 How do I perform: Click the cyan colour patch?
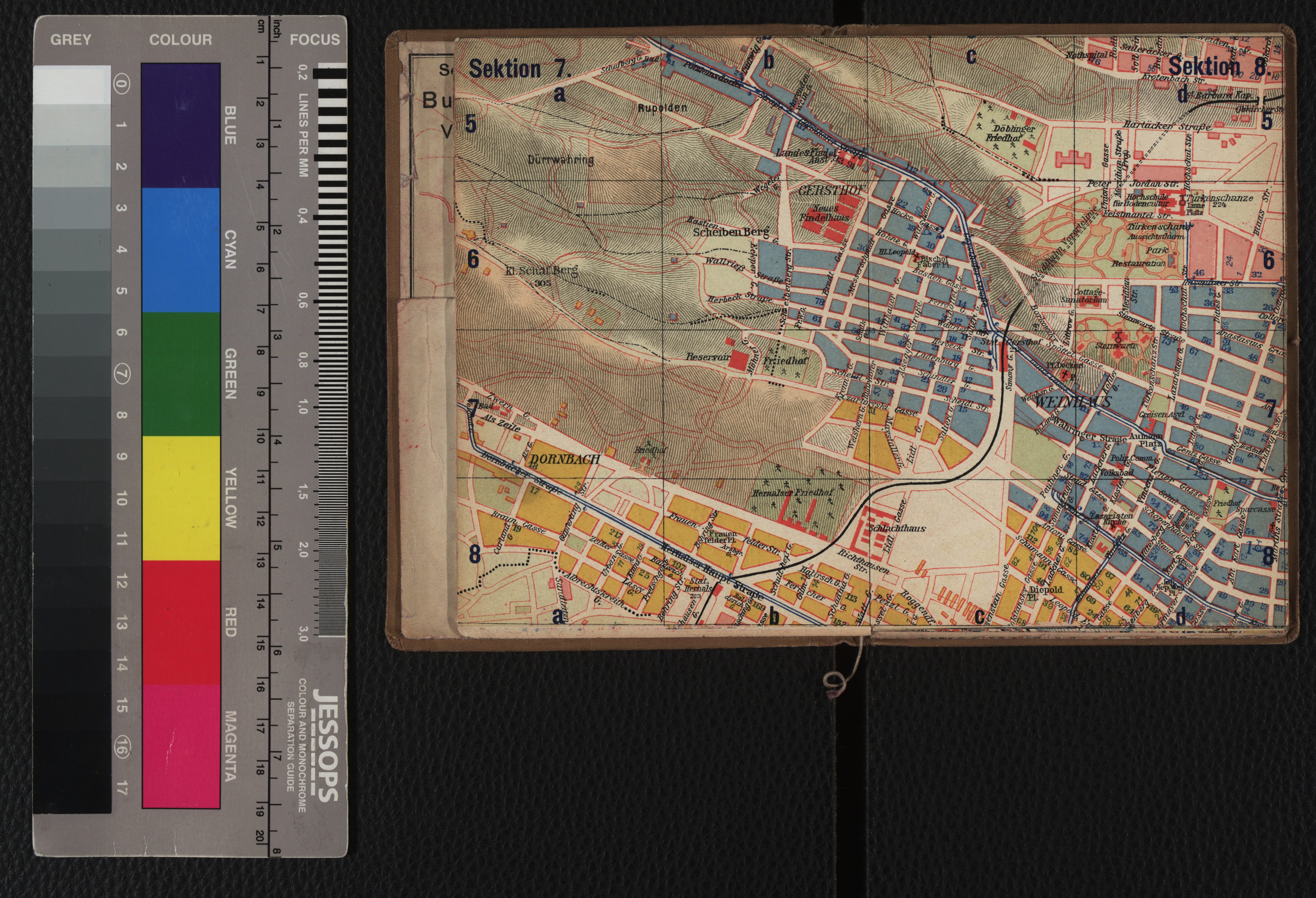(181, 250)
